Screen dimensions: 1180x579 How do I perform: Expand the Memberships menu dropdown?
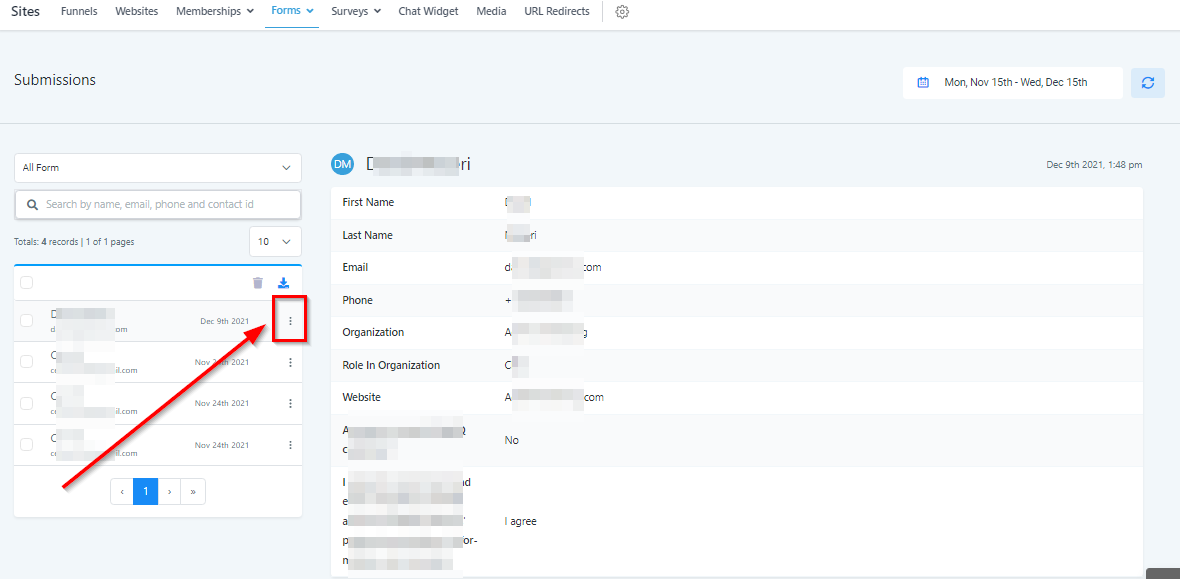point(214,12)
